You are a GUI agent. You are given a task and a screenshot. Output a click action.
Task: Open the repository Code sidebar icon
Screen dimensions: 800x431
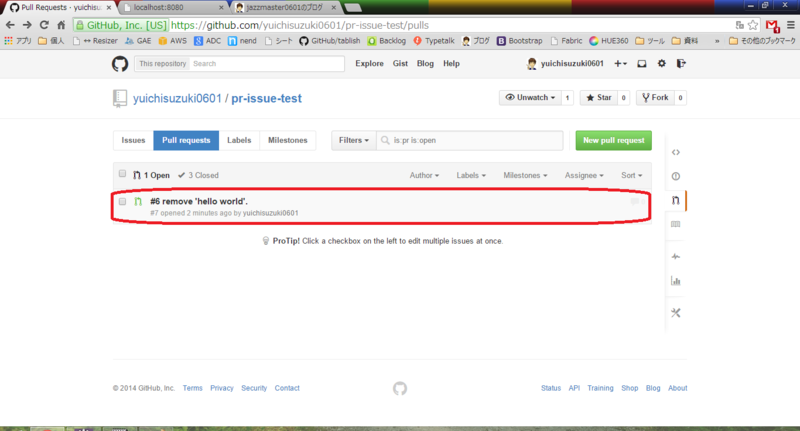(676, 152)
